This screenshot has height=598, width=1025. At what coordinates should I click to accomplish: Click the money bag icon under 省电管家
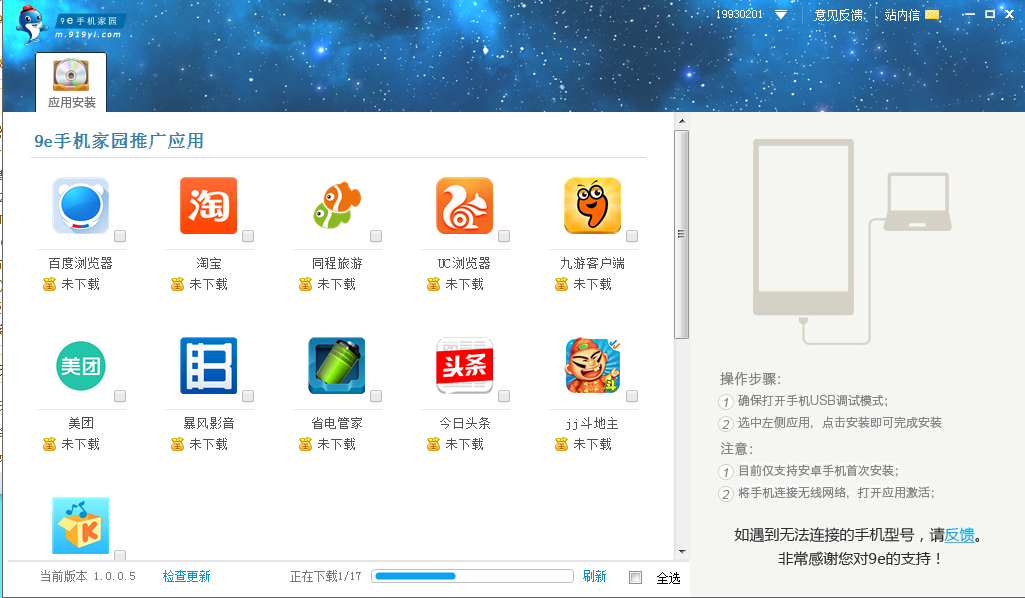click(305, 444)
